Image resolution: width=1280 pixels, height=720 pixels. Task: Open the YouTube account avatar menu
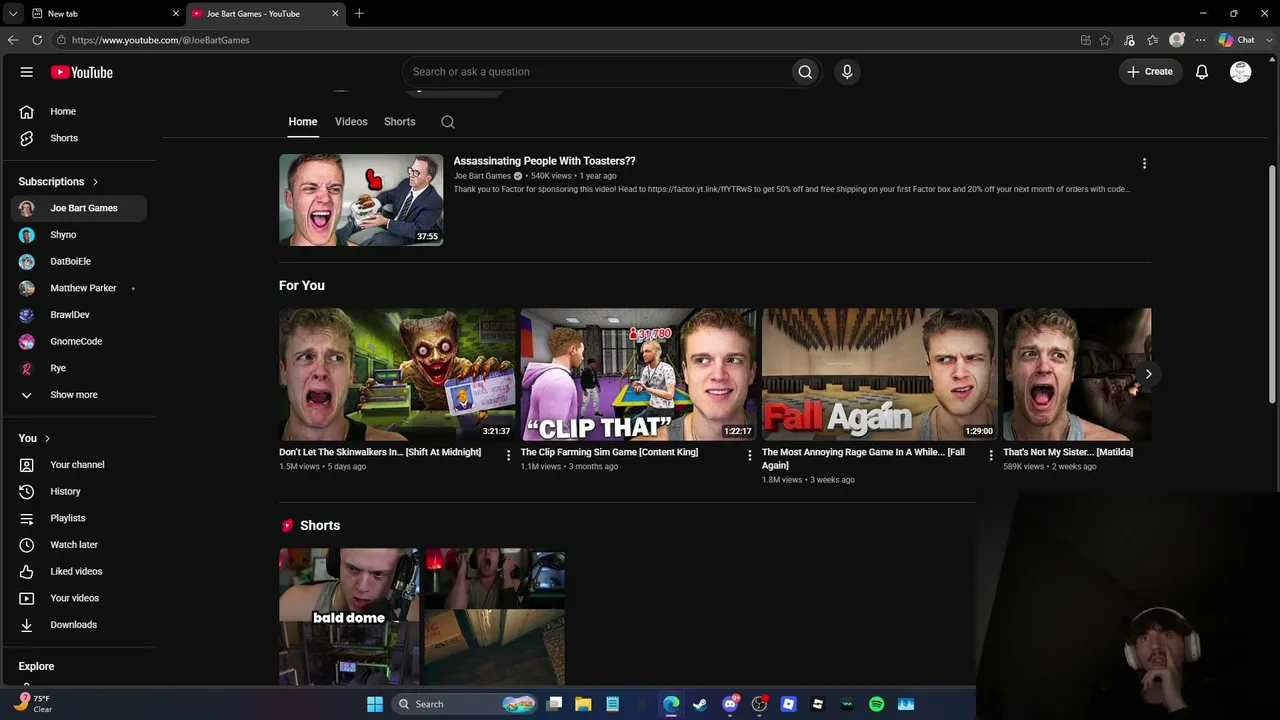pyautogui.click(x=1241, y=72)
